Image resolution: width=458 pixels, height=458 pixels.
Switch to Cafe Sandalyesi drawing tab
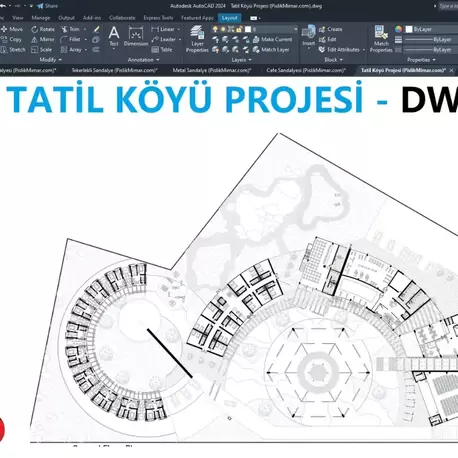(306, 70)
